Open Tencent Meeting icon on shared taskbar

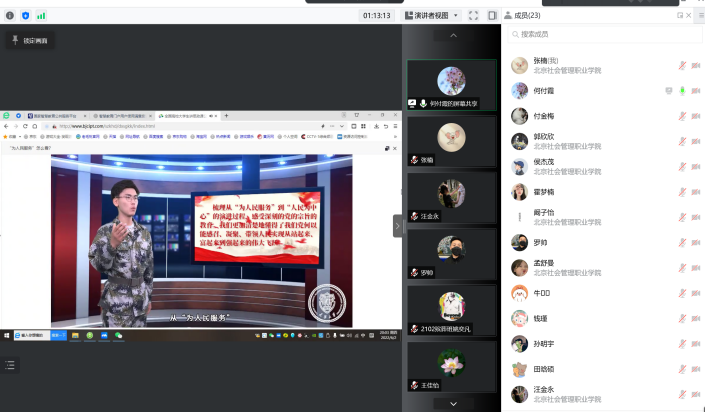pos(104,336)
